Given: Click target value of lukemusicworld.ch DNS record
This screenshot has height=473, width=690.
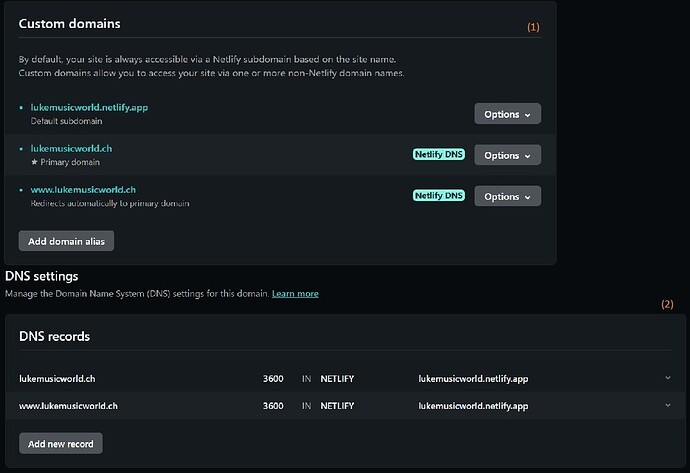Looking at the screenshot, I should (473, 379).
